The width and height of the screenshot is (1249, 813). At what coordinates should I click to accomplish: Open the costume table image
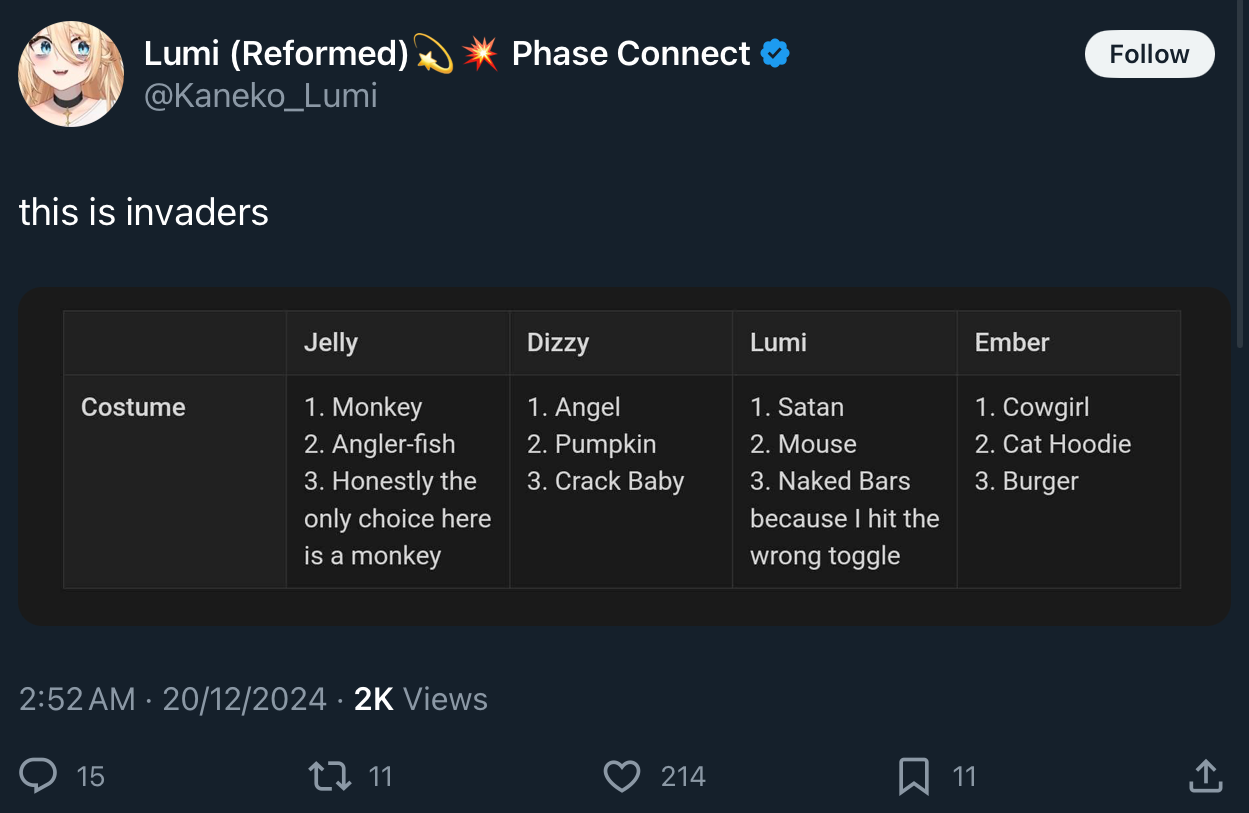[x=624, y=456]
